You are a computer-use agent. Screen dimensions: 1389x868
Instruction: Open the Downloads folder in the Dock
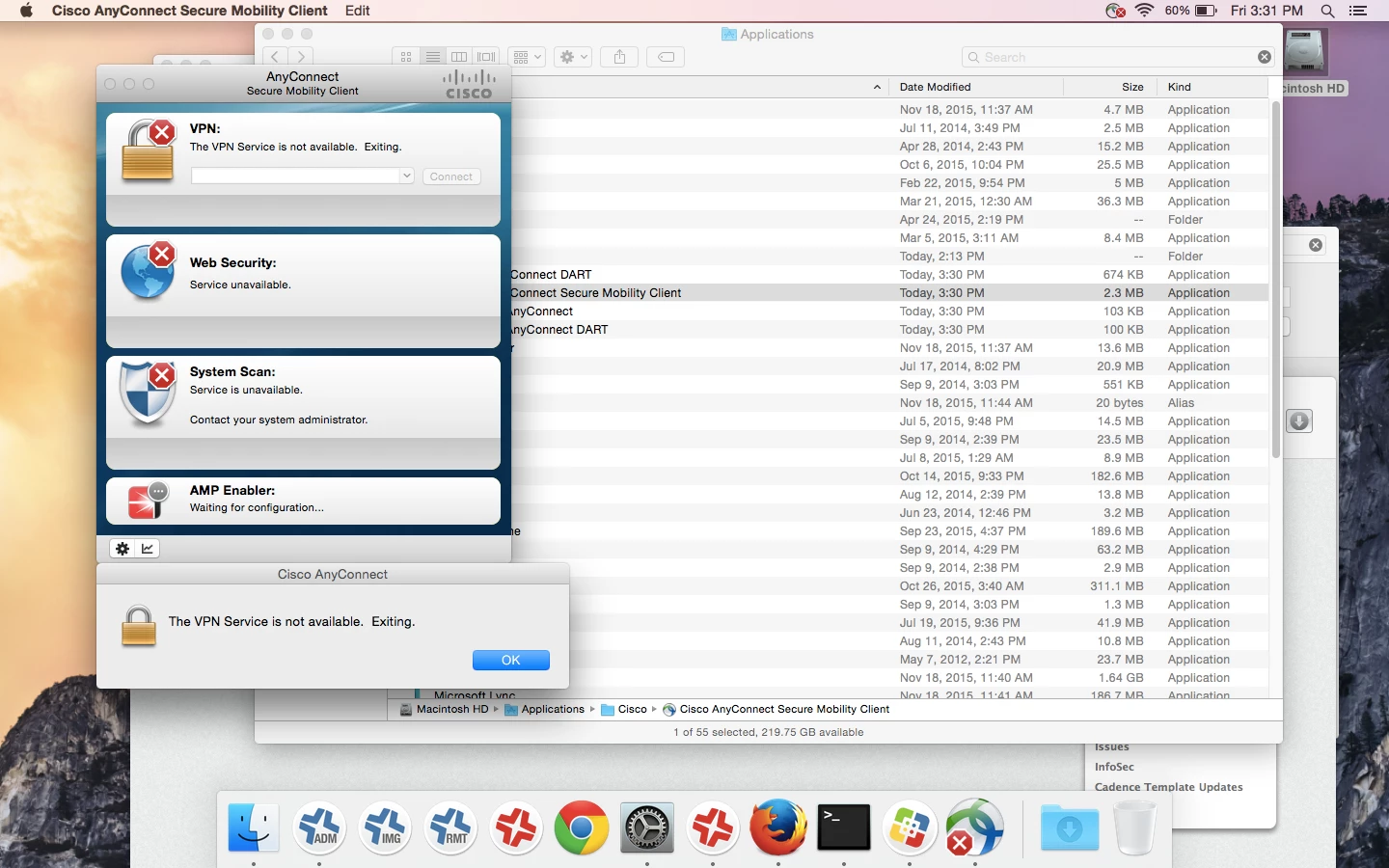[1070, 827]
